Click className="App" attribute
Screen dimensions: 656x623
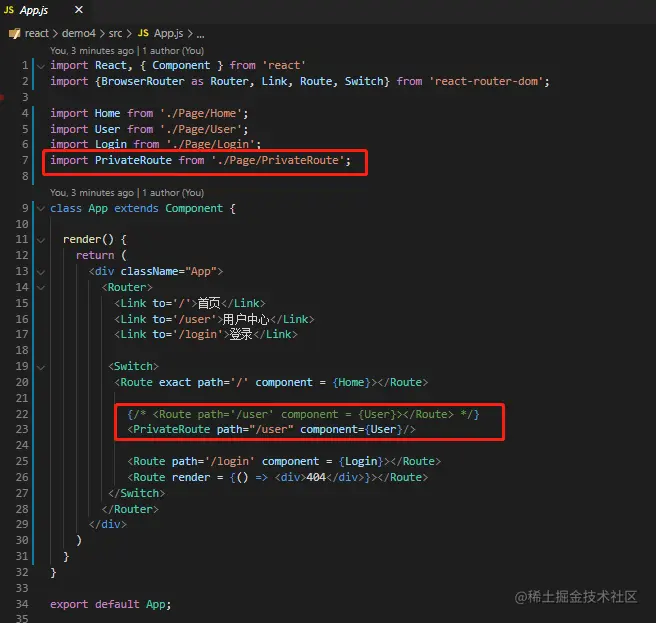169,271
